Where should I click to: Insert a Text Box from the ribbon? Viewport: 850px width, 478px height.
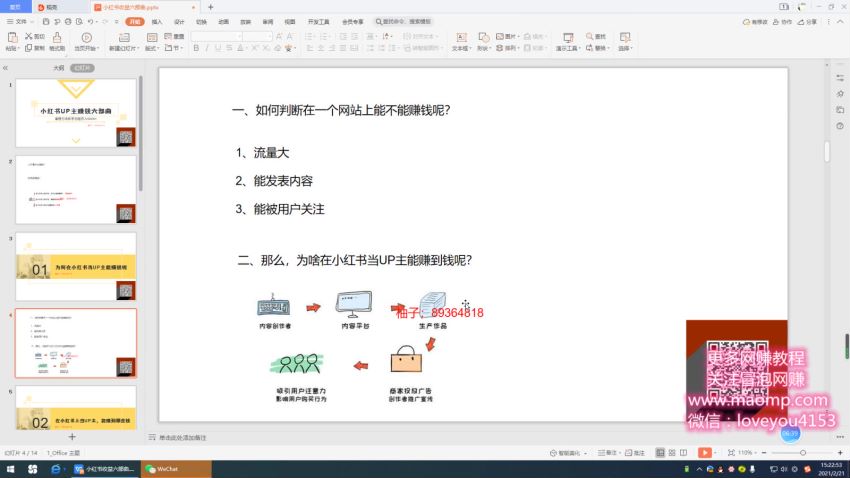[461, 37]
